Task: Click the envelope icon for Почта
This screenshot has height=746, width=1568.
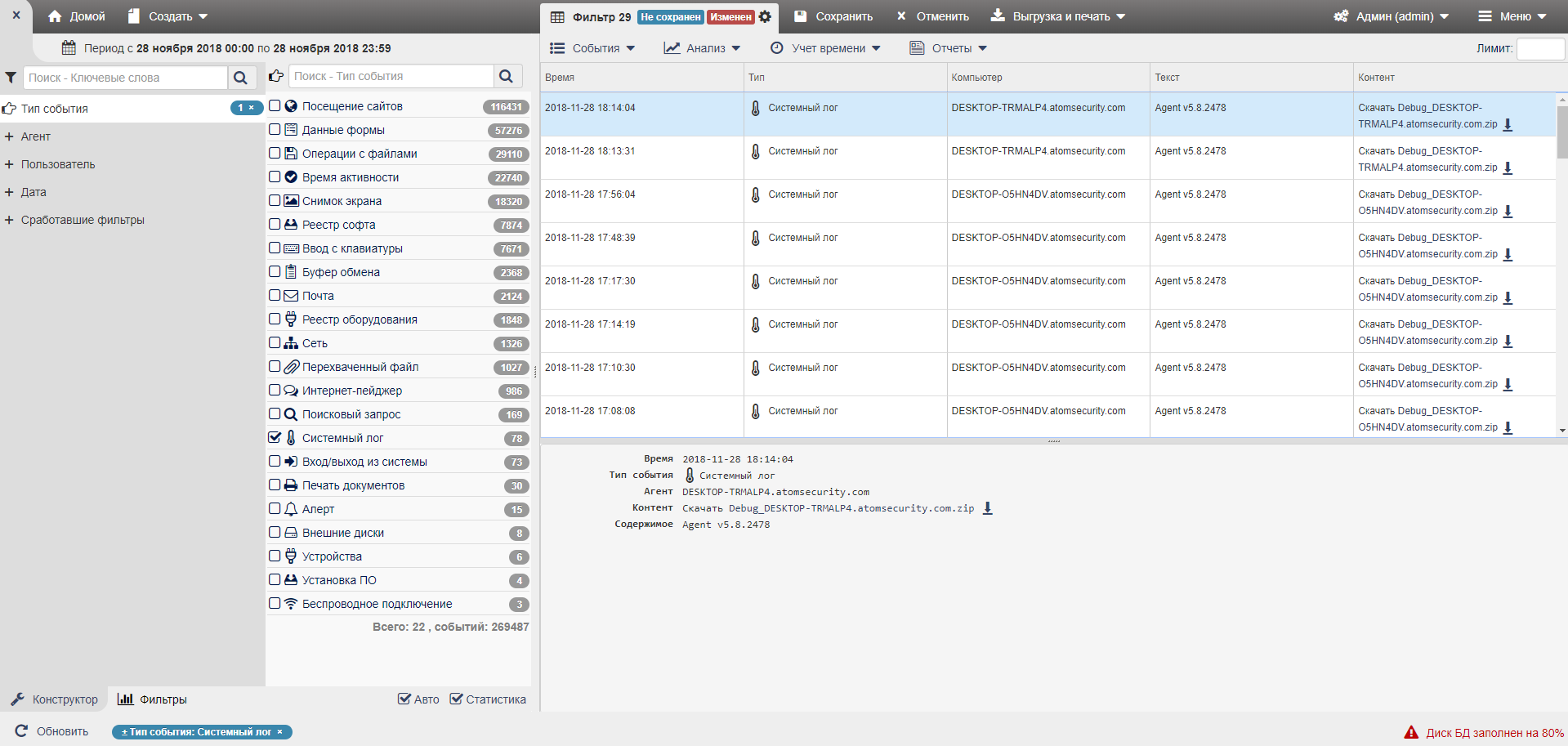Action: [291, 296]
